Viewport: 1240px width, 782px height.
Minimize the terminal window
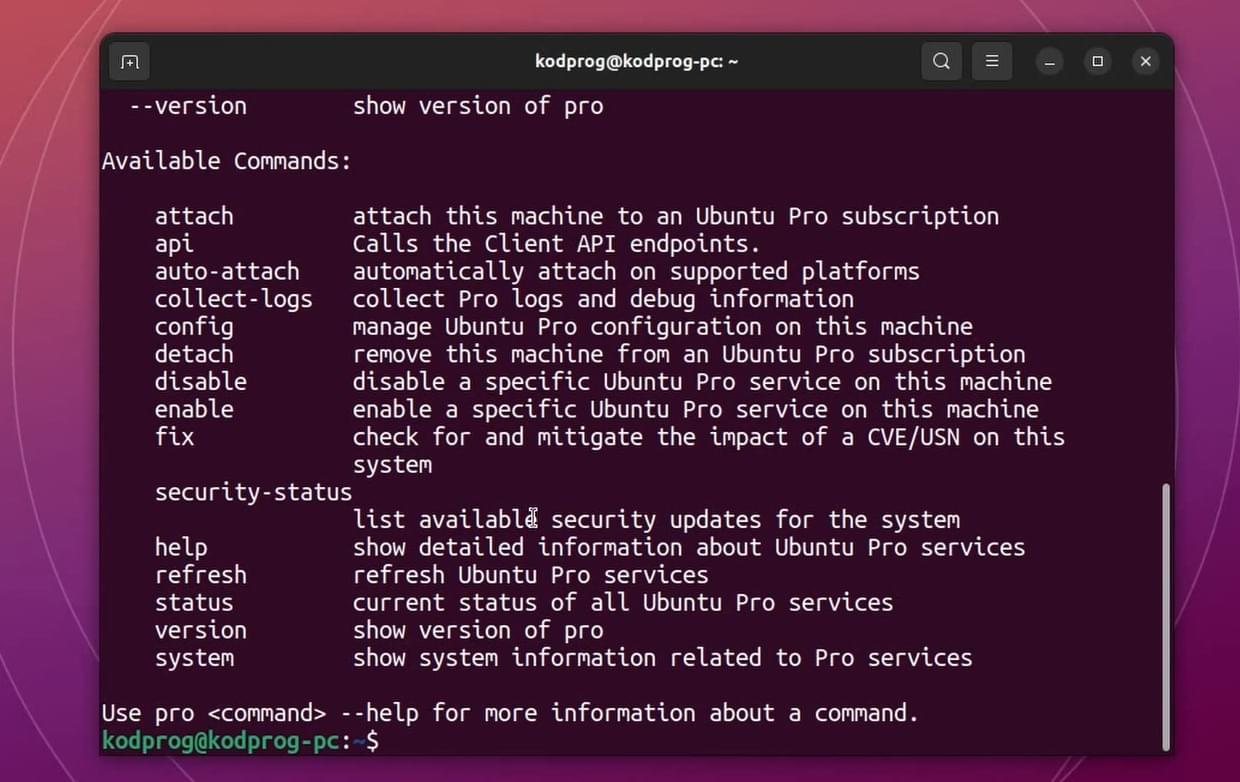click(1050, 62)
